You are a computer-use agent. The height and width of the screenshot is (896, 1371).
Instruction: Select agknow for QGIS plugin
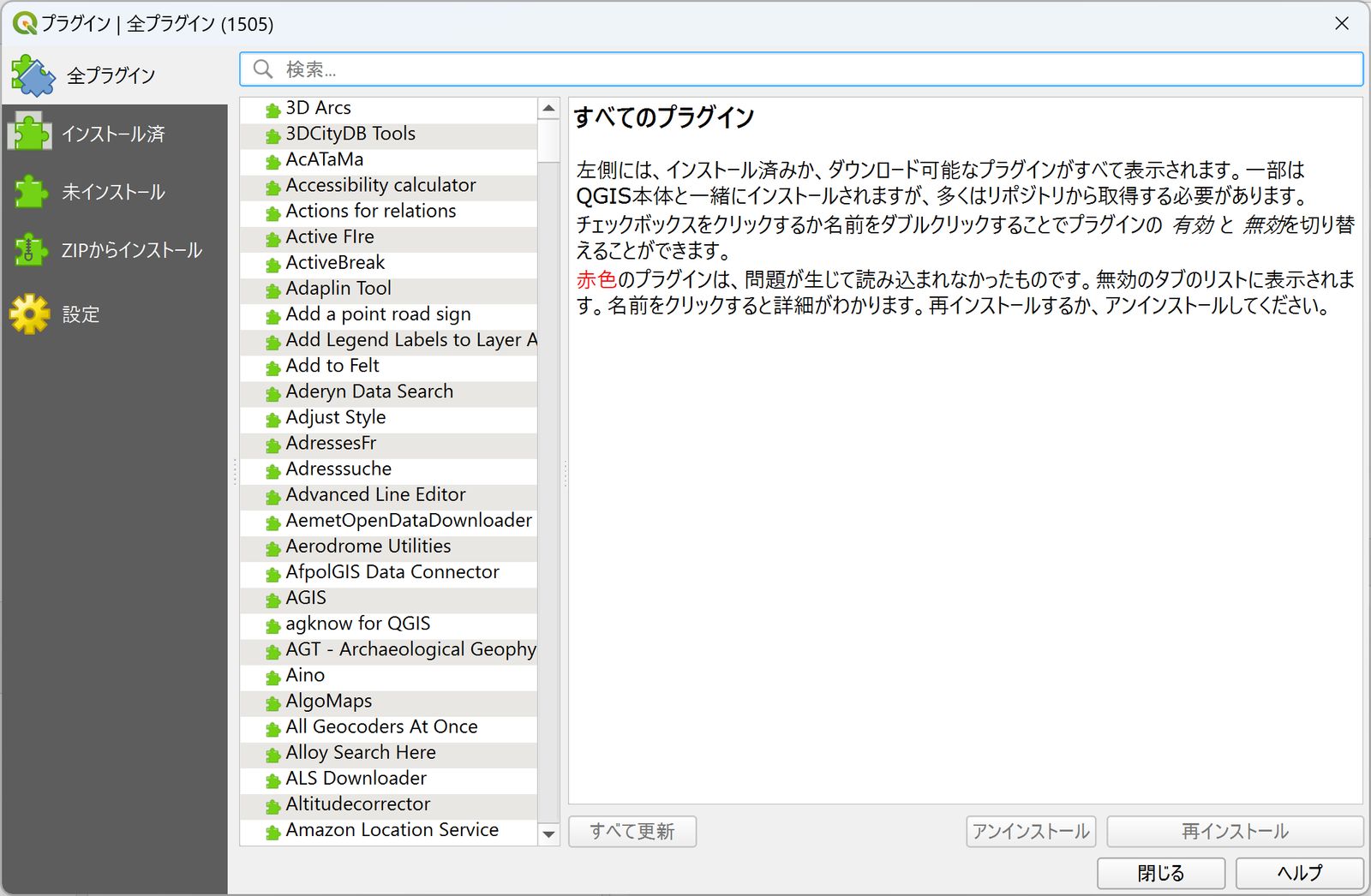coord(389,624)
